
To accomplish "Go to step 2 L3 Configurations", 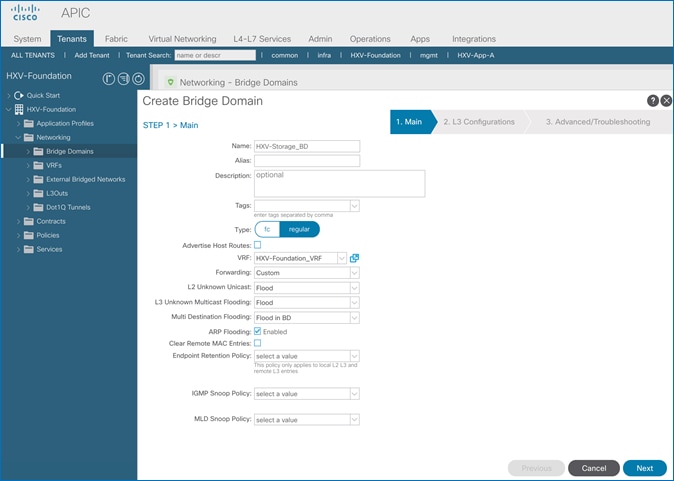I will 479,122.
